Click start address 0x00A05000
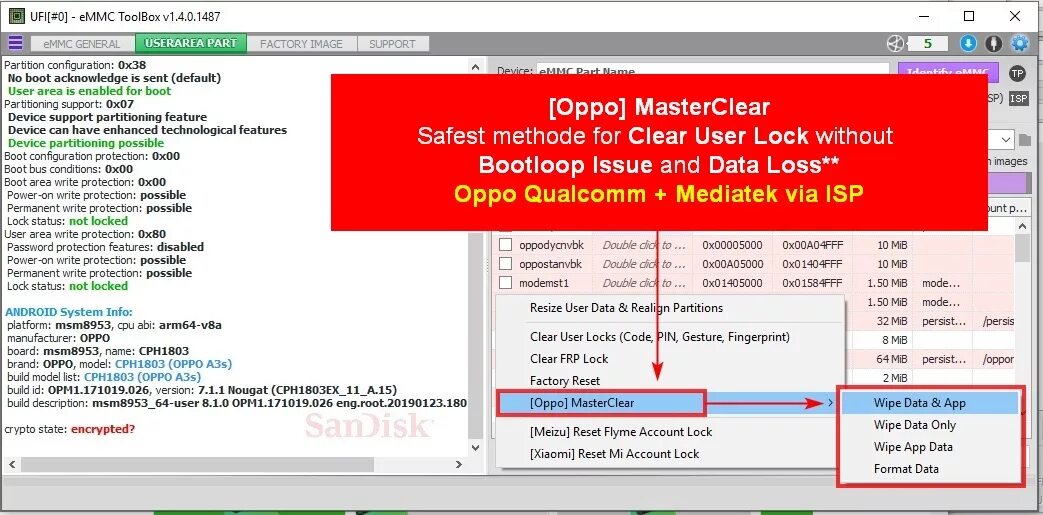This screenshot has height=515, width=1043. tap(733, 264)
